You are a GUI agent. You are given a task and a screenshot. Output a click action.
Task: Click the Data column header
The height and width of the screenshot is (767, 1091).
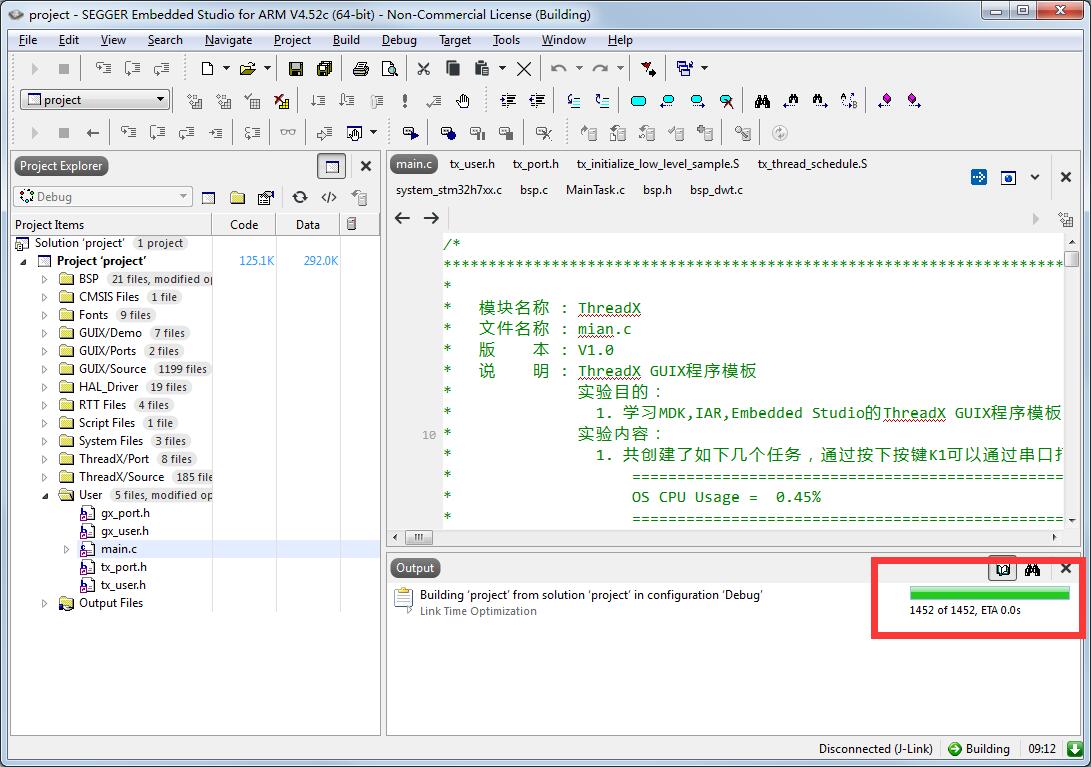pos(308,225)
